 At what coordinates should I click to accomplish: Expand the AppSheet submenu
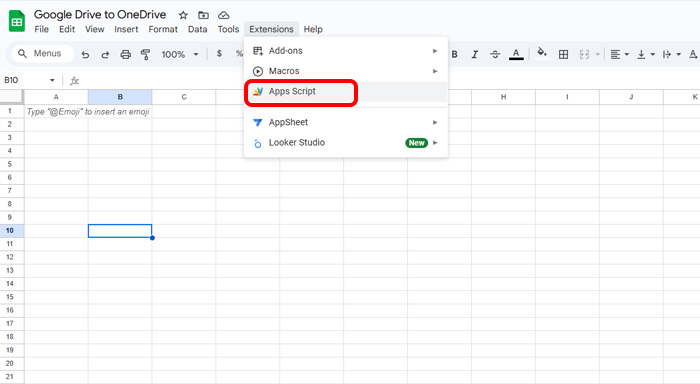346,122
